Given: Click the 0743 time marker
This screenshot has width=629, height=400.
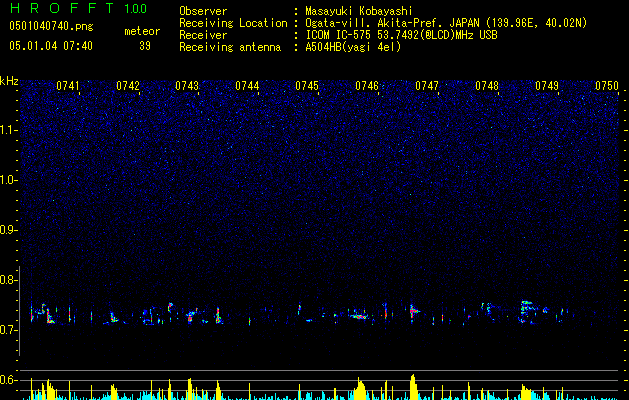Looking at the screenshot, I should coord(187,86).
